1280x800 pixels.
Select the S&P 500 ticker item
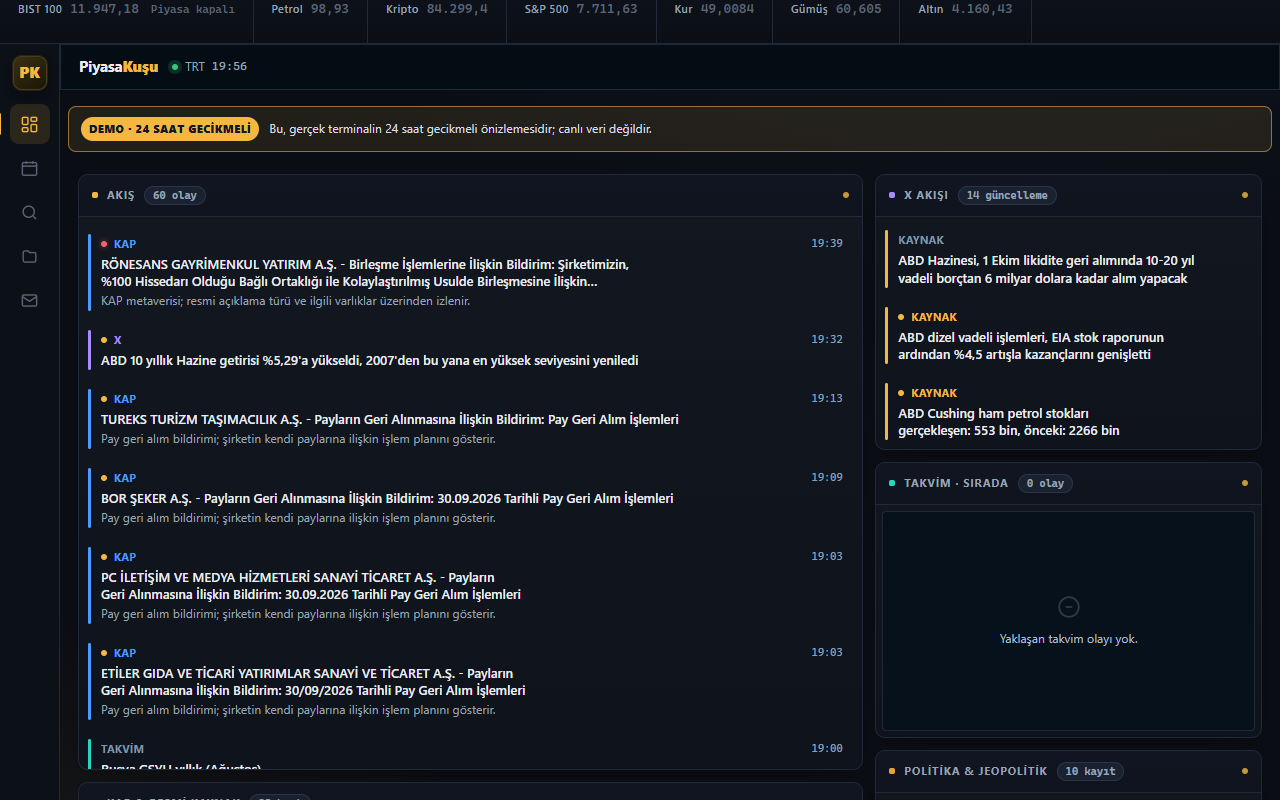581,9
